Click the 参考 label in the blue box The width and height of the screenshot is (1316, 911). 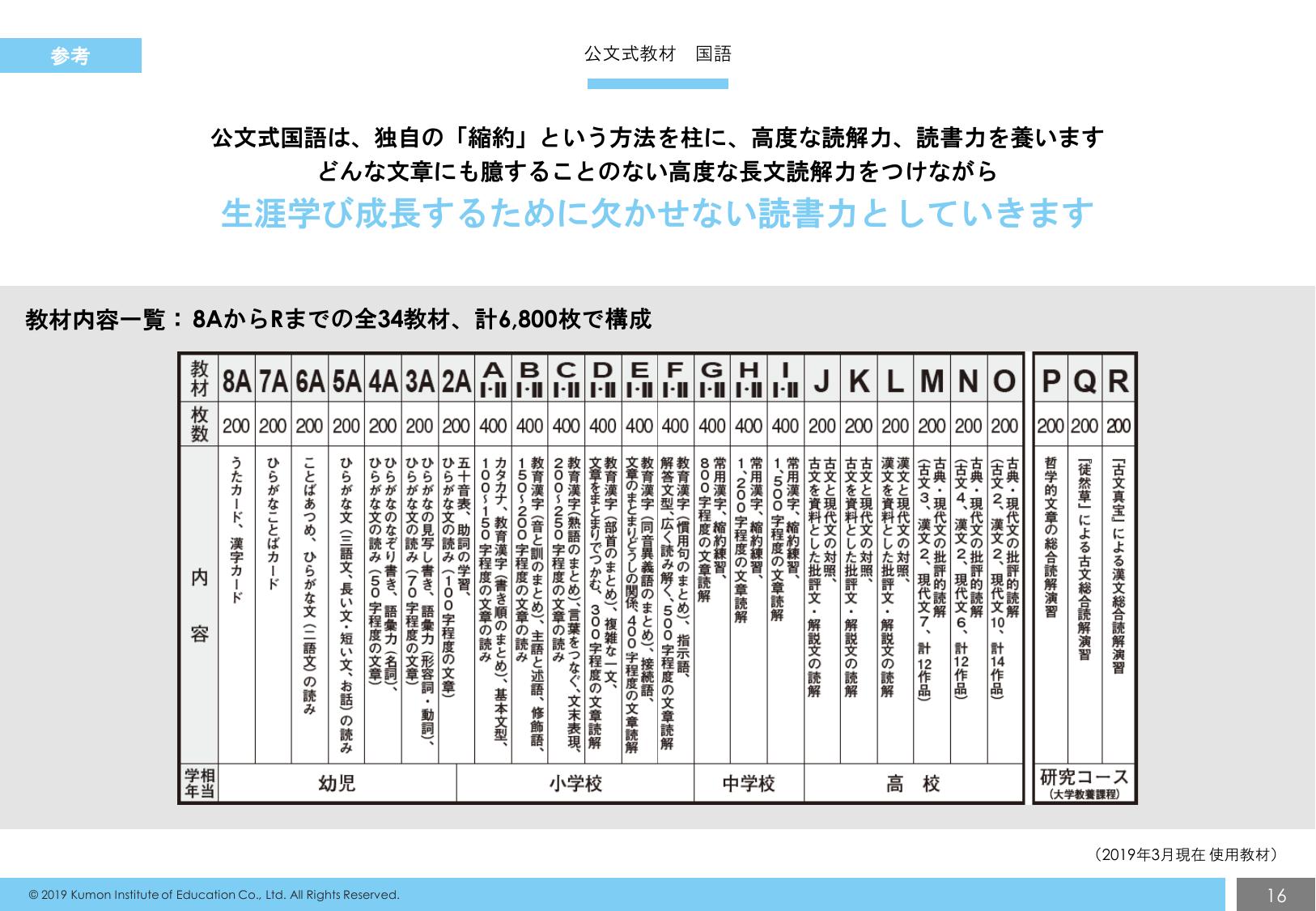pyautogui.click(x=70, y=56)
